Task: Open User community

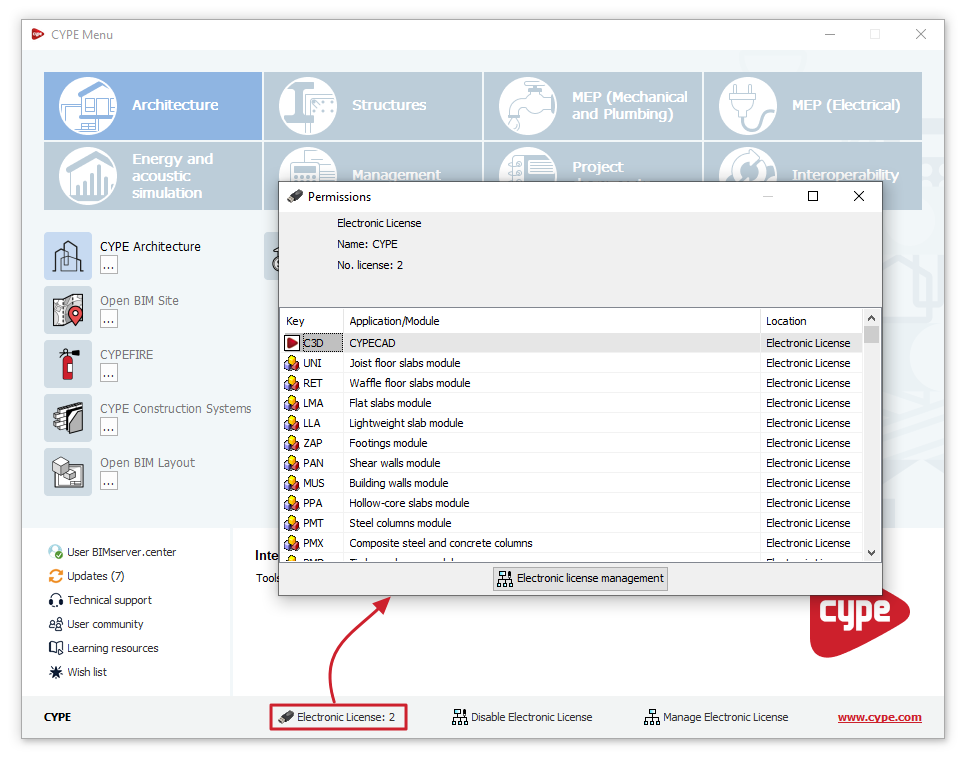Action: point(96,624)
